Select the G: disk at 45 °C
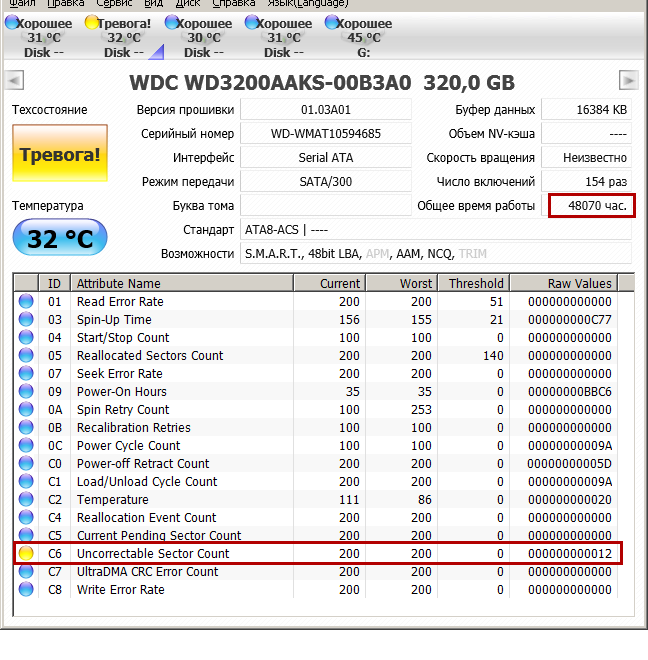 pos(359,37)
